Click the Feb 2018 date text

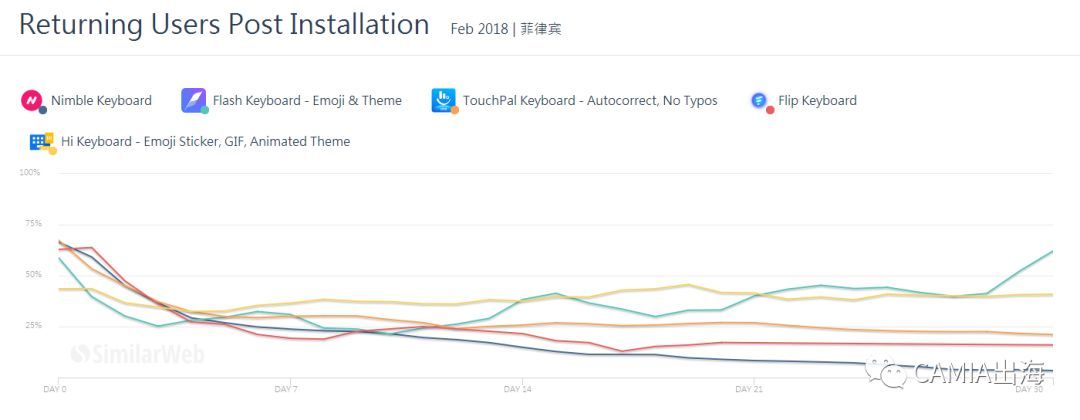pos(479,29)
